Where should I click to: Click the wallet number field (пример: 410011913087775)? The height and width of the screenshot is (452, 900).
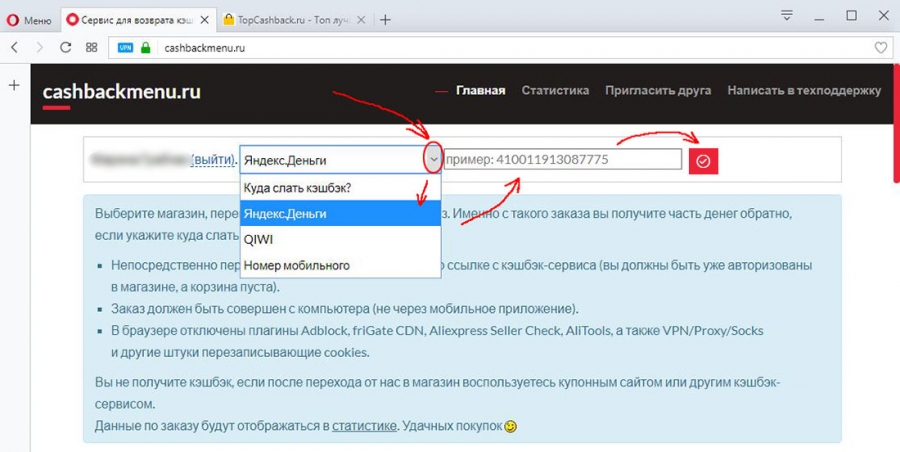(x=562, y=160)
